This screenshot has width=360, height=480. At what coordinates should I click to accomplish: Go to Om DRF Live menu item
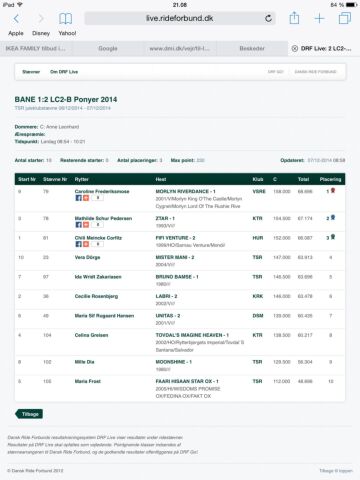(64, 72)
